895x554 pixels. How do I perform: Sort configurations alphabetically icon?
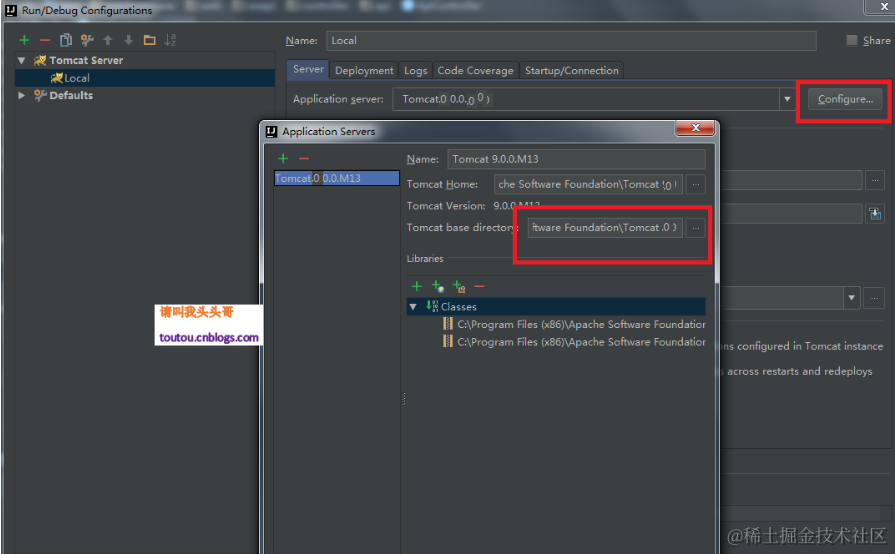(x=170, y=40)
